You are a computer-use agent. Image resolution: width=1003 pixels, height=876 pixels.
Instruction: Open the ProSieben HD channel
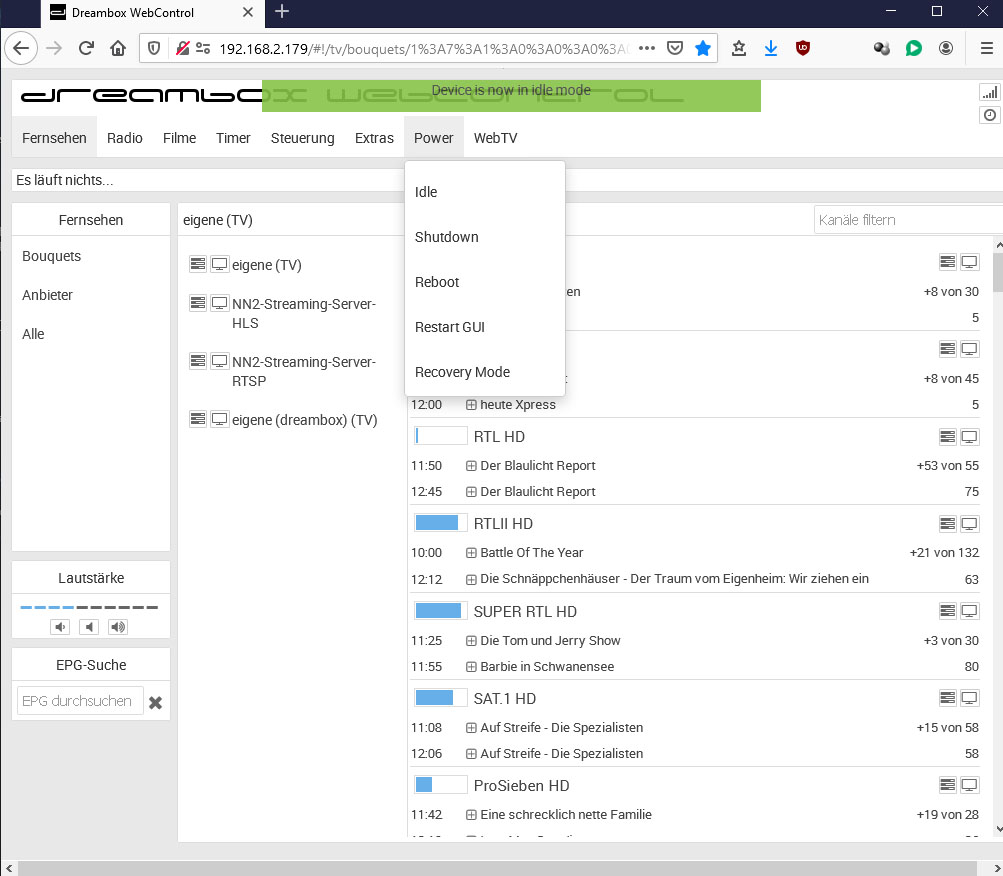[x=521, y=786]
